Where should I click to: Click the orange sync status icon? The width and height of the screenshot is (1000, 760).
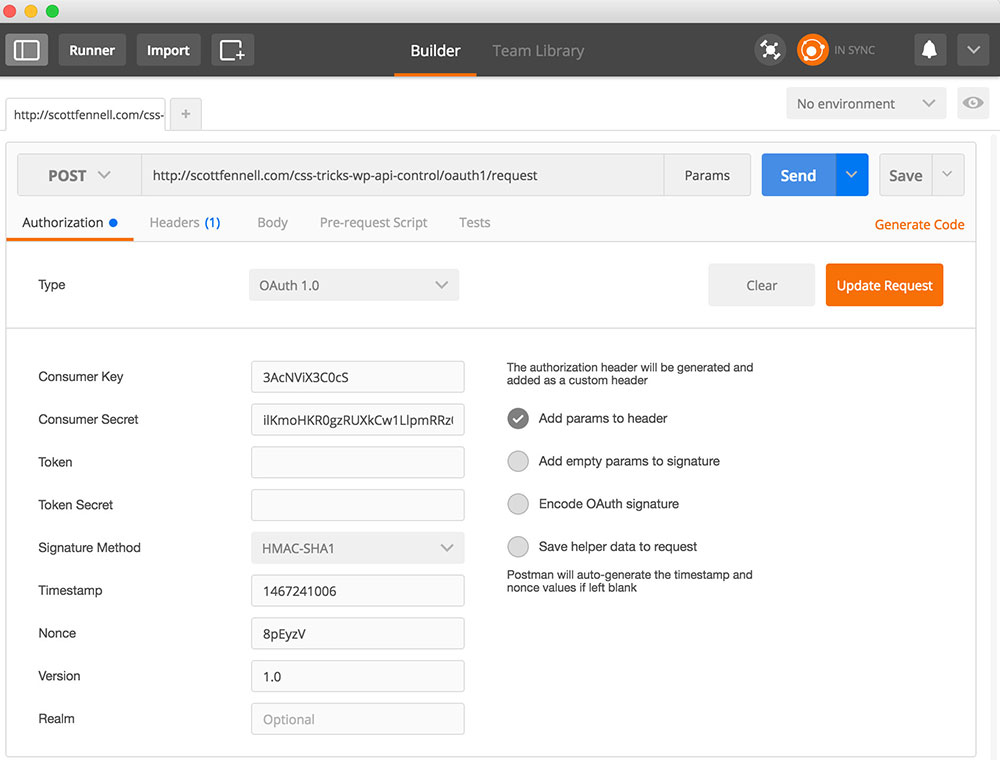[812, 50]
